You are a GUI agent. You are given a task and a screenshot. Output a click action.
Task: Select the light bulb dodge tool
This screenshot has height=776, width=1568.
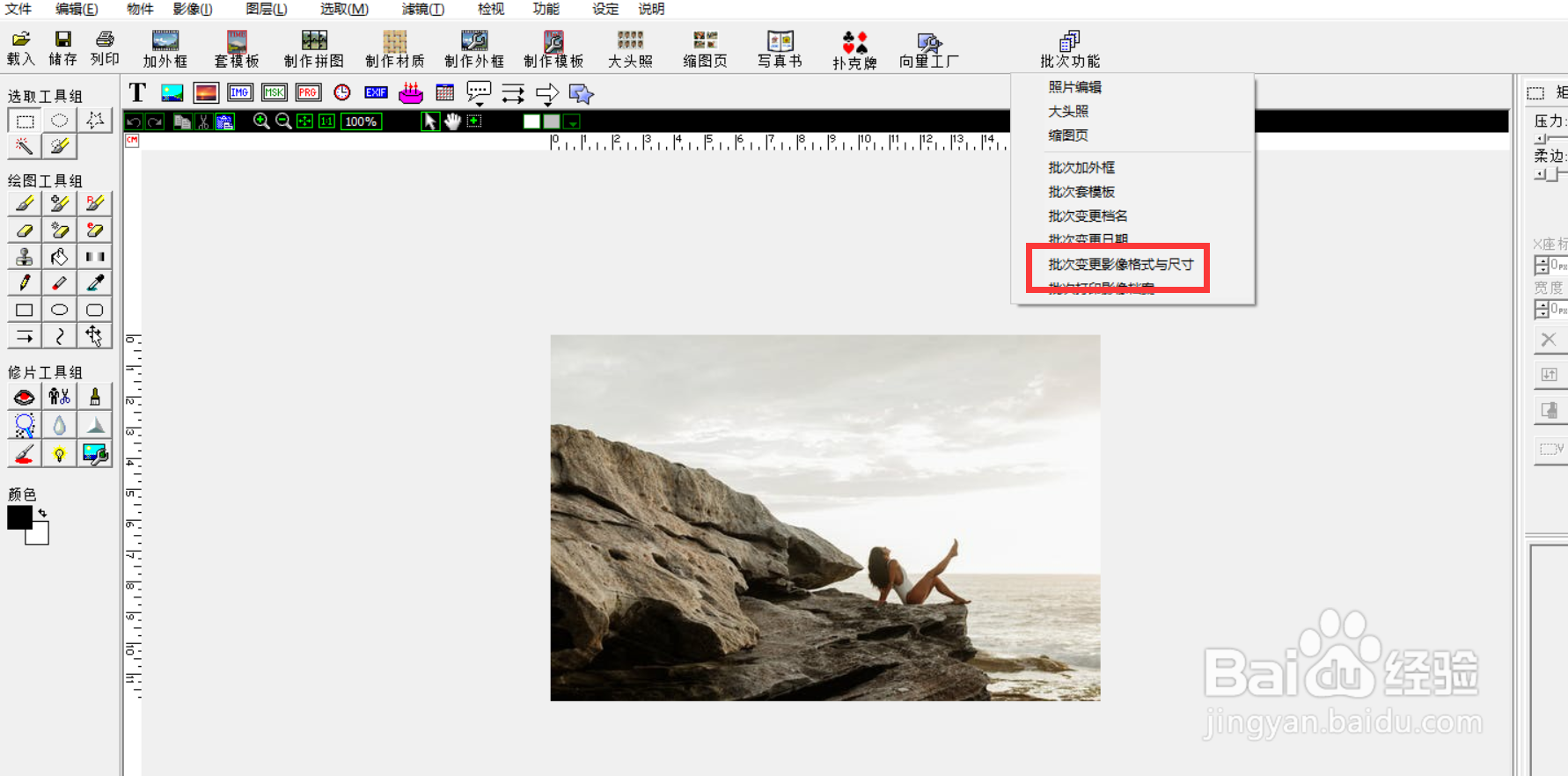click(59, 454)
